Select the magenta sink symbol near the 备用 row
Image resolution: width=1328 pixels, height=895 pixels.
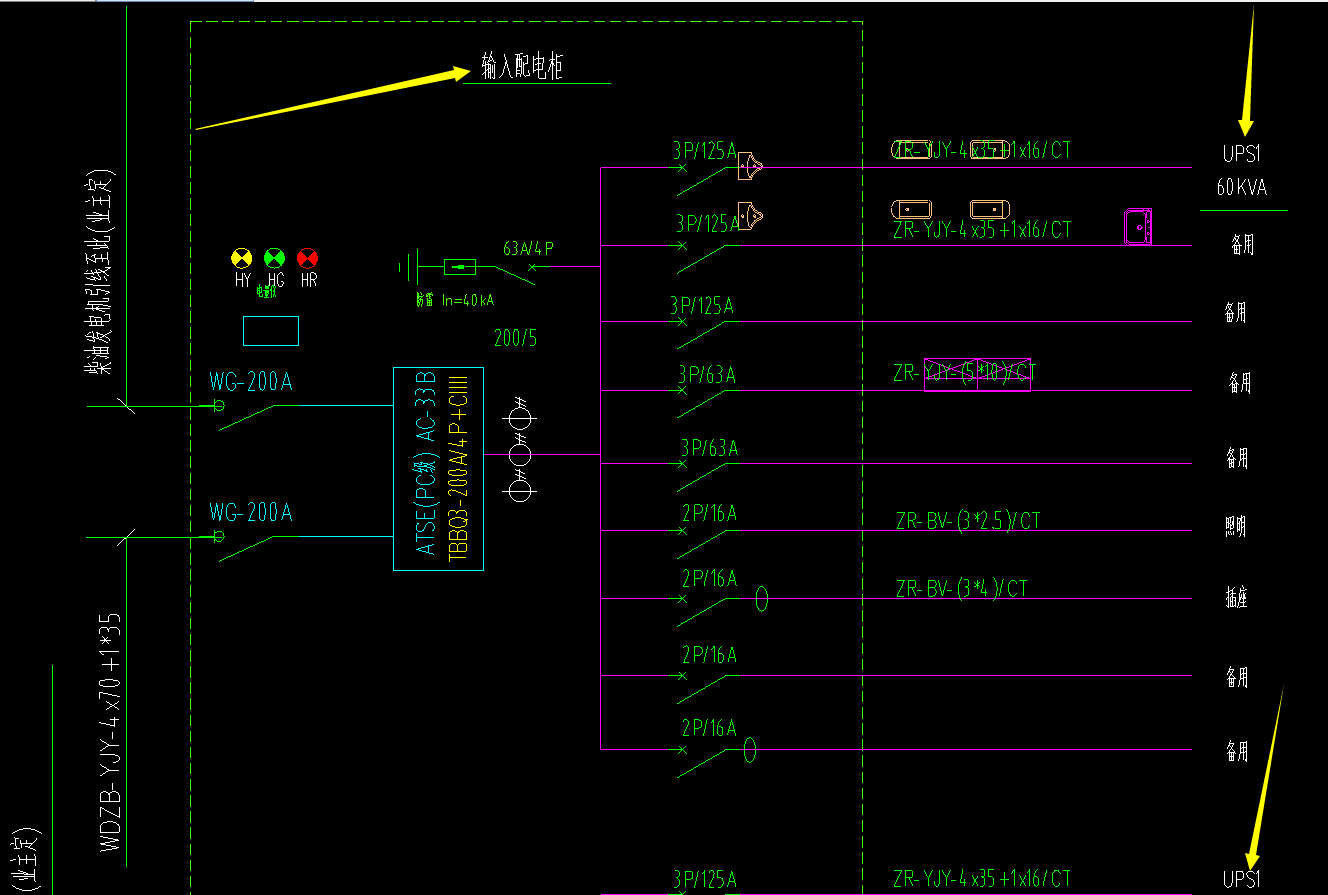tap(1138, 226)
